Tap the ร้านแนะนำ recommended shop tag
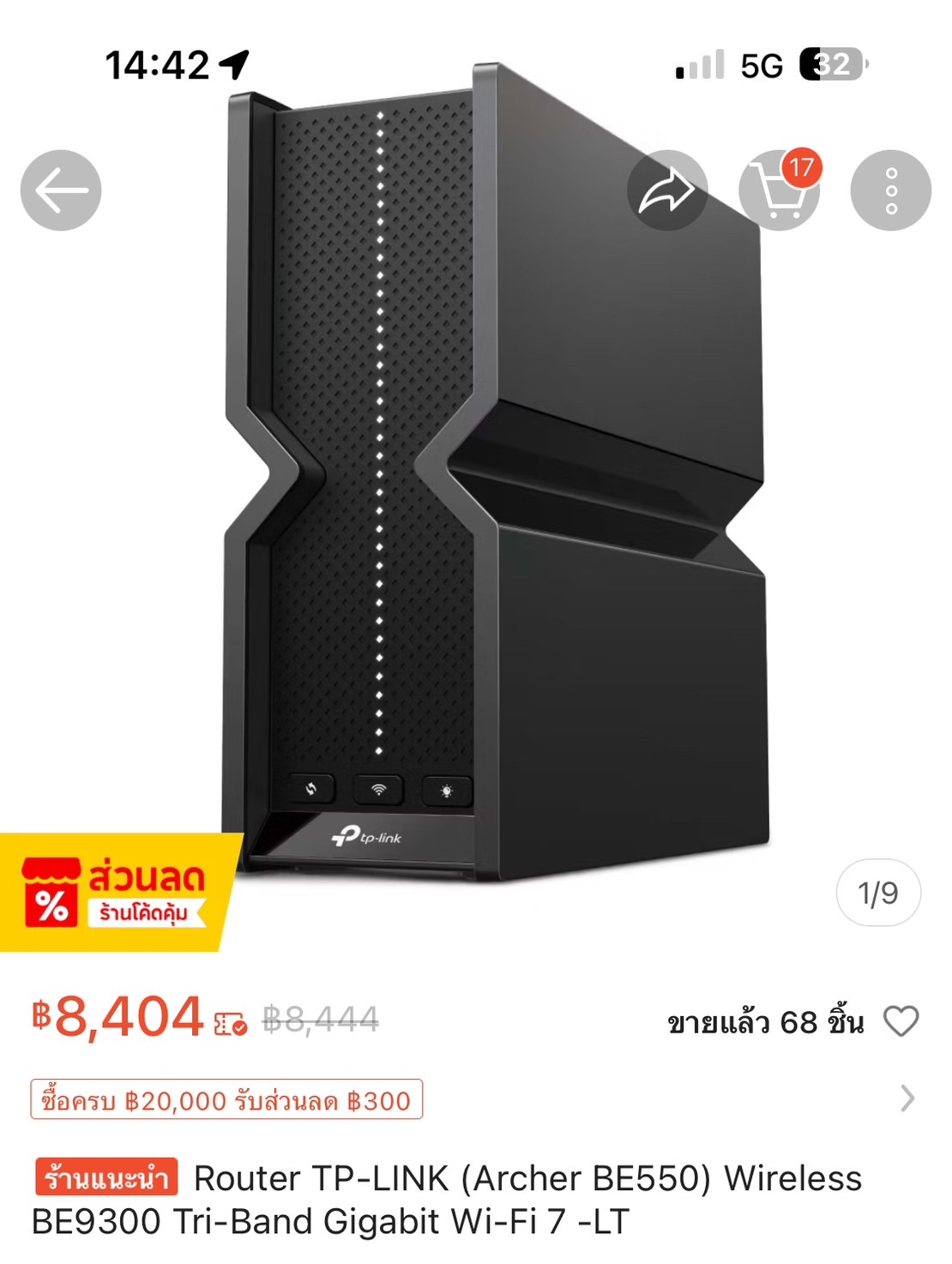 [106, 1177]
